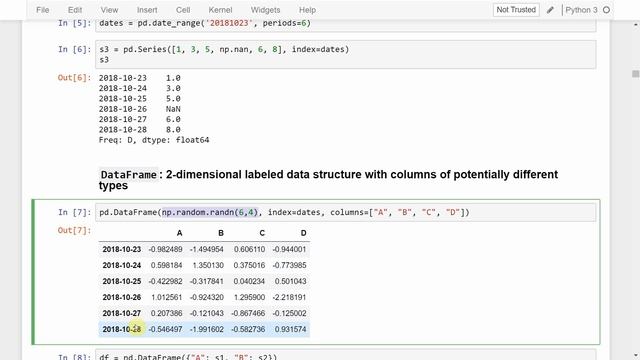The image size is (640, 360).
Task: Click the In [6] prompt label
Action: point(74,49)
